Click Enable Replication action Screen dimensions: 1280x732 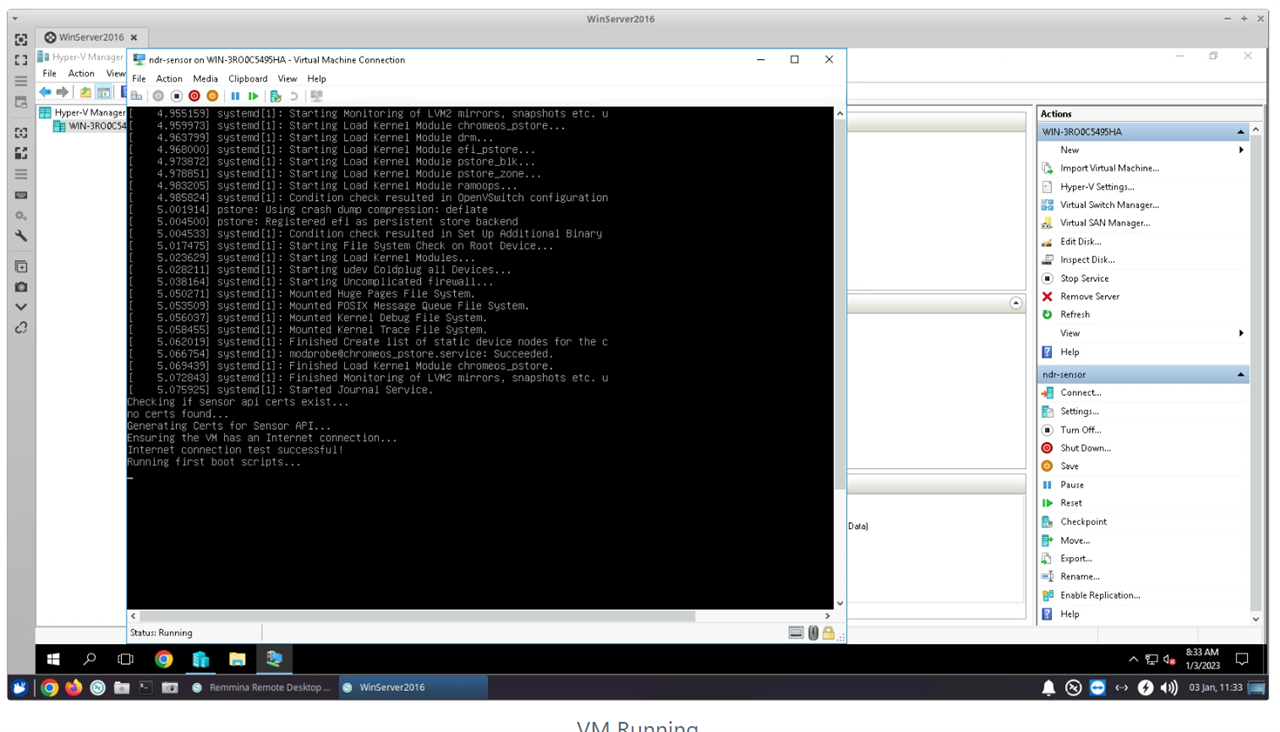pyautogui.click(x=1100, y=595)
